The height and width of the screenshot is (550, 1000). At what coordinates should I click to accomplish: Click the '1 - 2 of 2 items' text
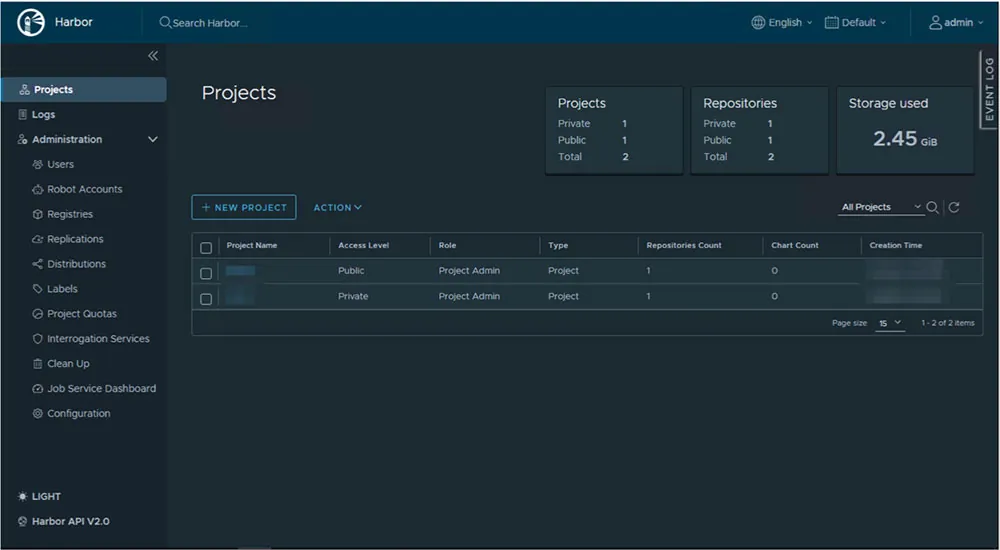pyautogui.click(x=948, y=323)
